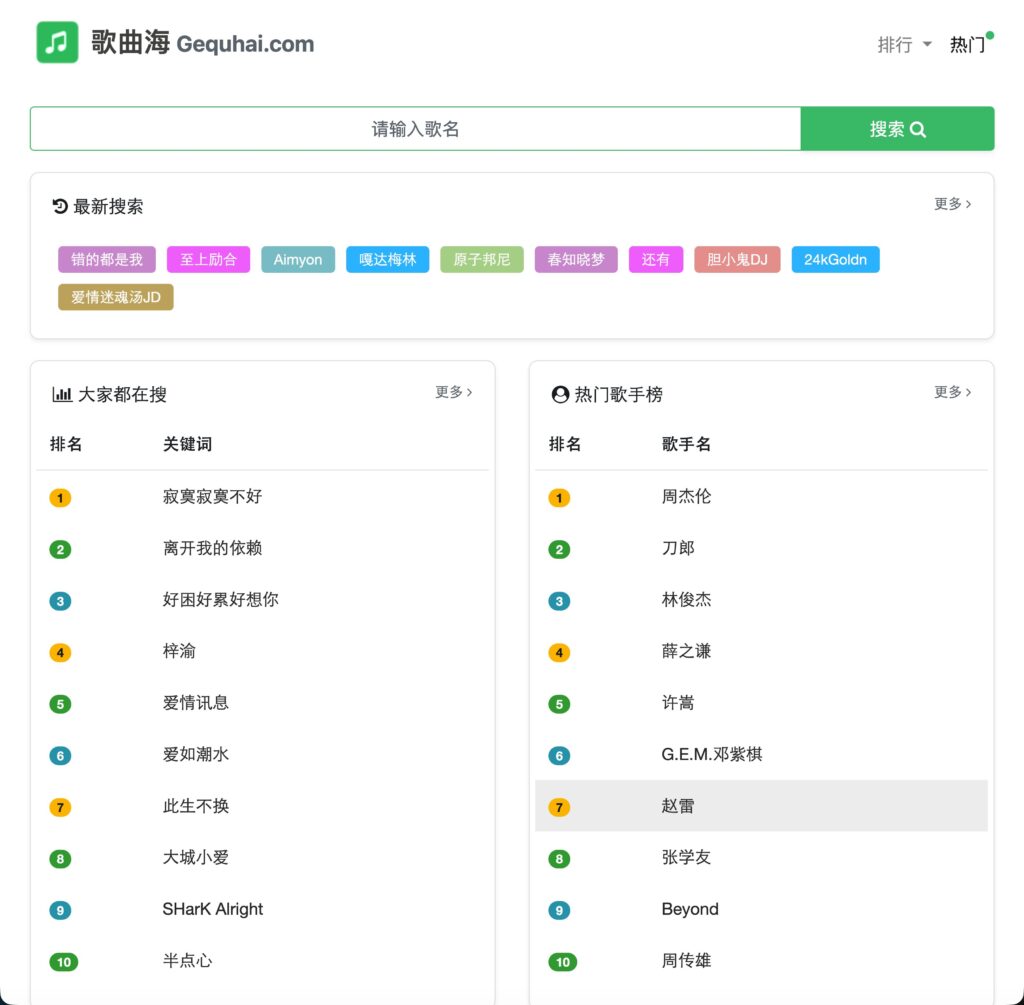
Task: Open keyword 半点心
Action: tap(187, 961)
